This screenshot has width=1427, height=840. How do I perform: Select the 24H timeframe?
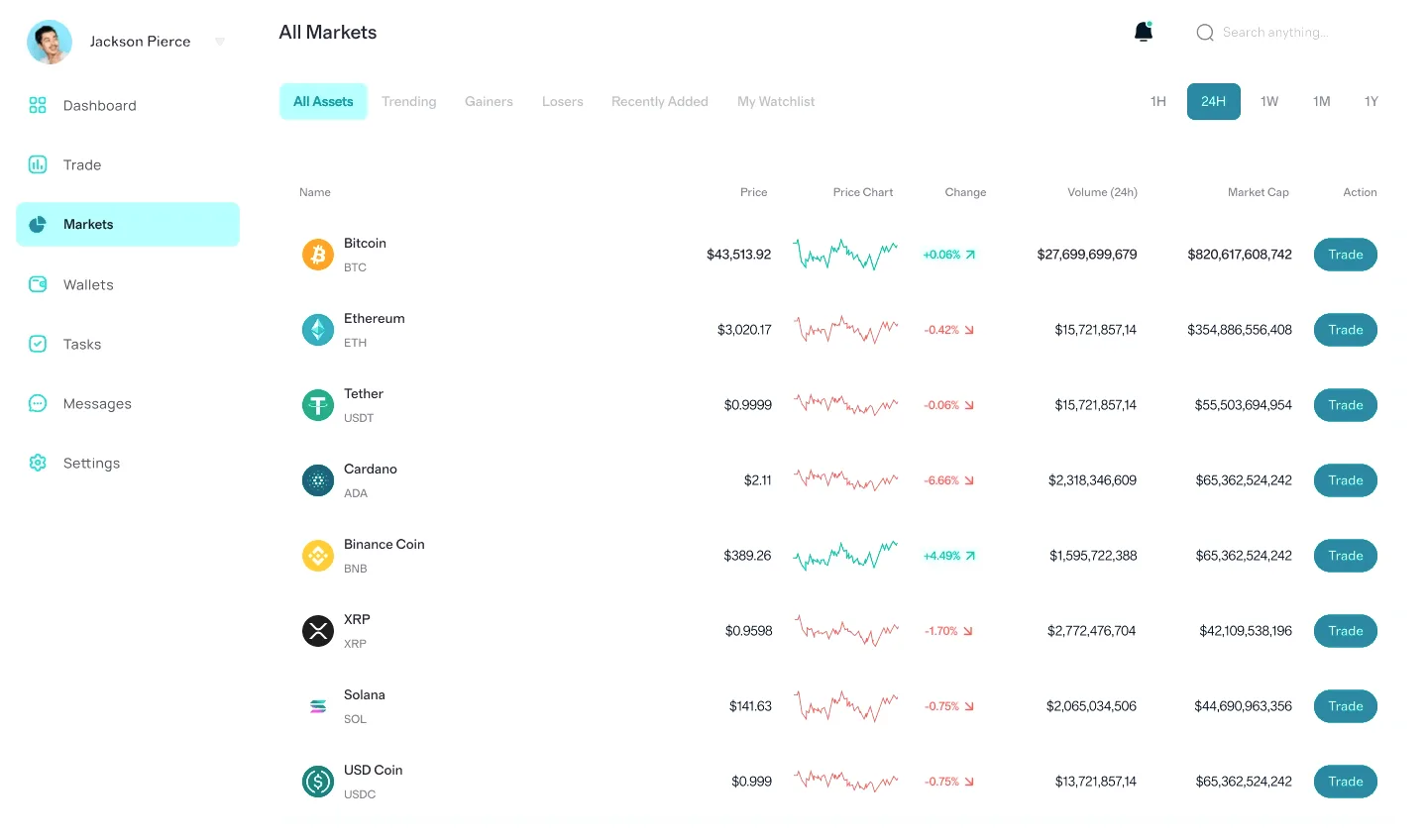pos(1214,101)
